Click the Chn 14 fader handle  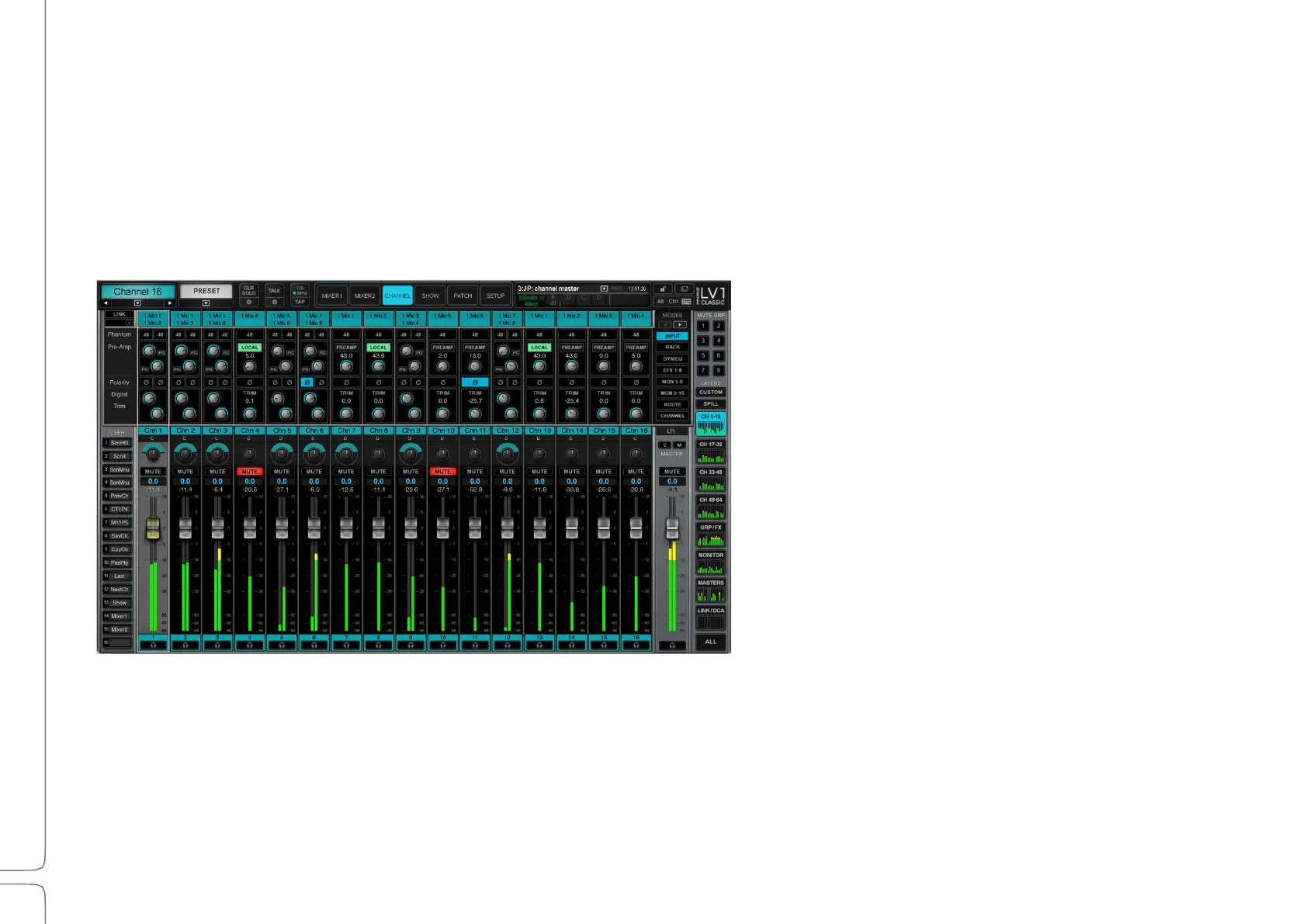coord(572,528)
